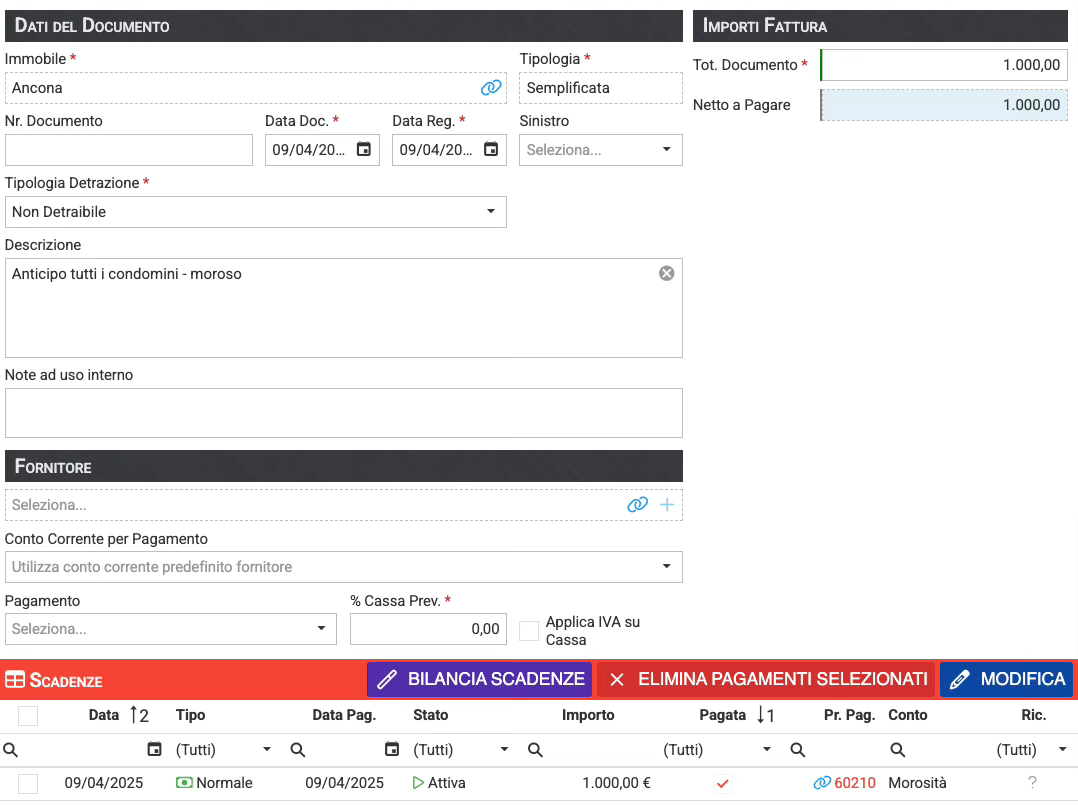Click the search icon under Data Pag. column

pos(298,749)
